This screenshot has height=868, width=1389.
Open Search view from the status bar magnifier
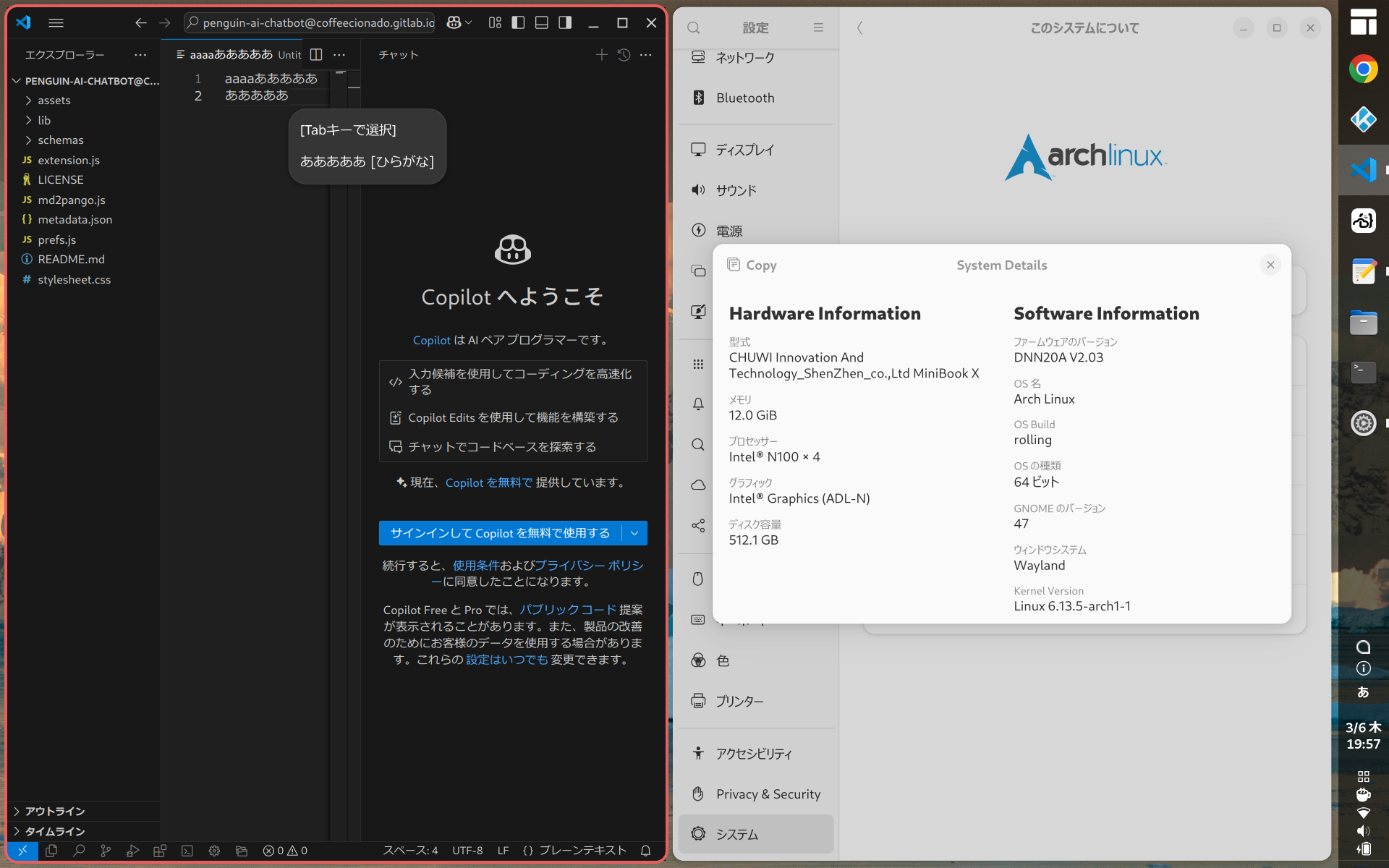(79, 851)
